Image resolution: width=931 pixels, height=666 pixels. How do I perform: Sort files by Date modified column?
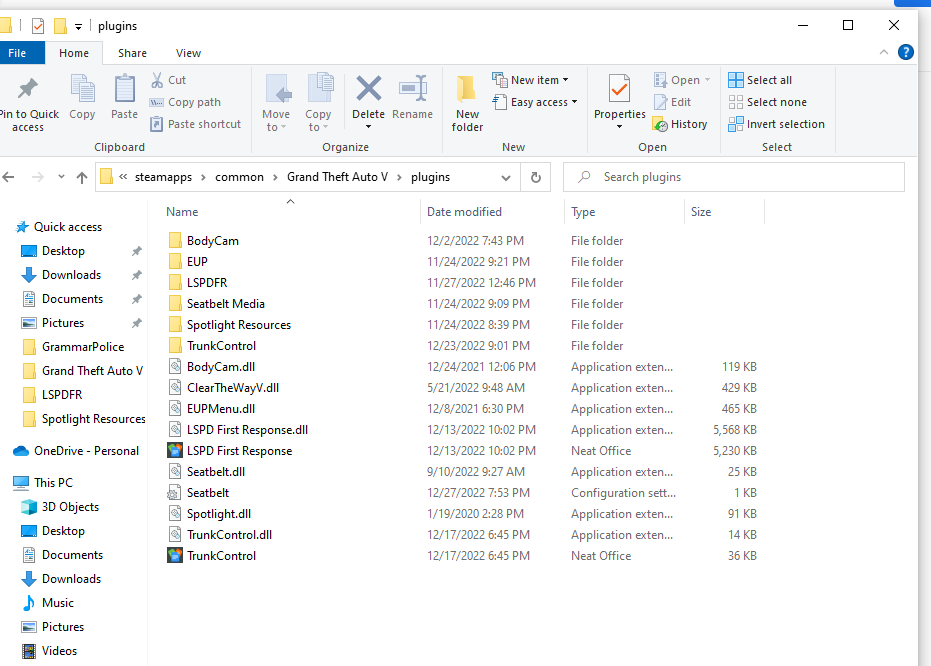(464, 212)
